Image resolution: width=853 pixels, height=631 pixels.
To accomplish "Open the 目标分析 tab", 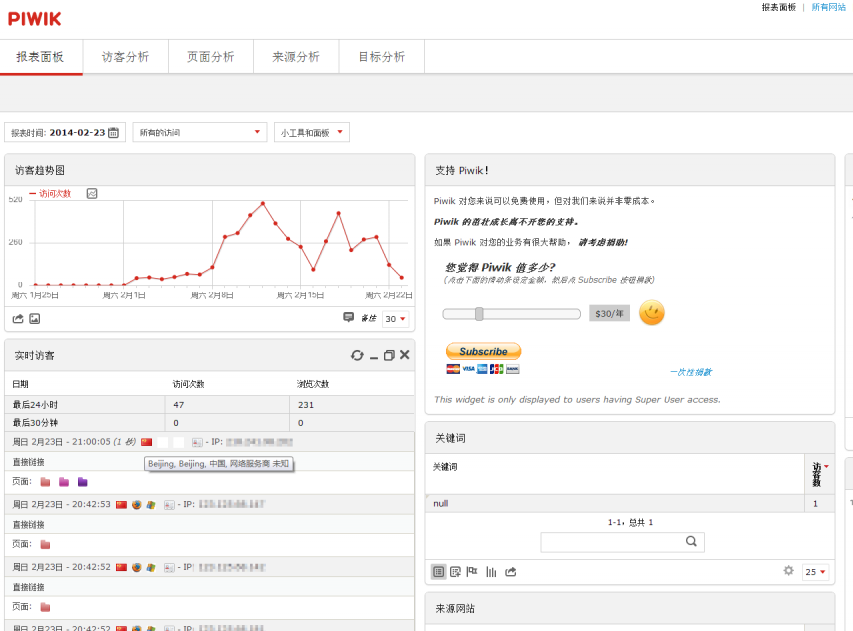I will (382, 57).
